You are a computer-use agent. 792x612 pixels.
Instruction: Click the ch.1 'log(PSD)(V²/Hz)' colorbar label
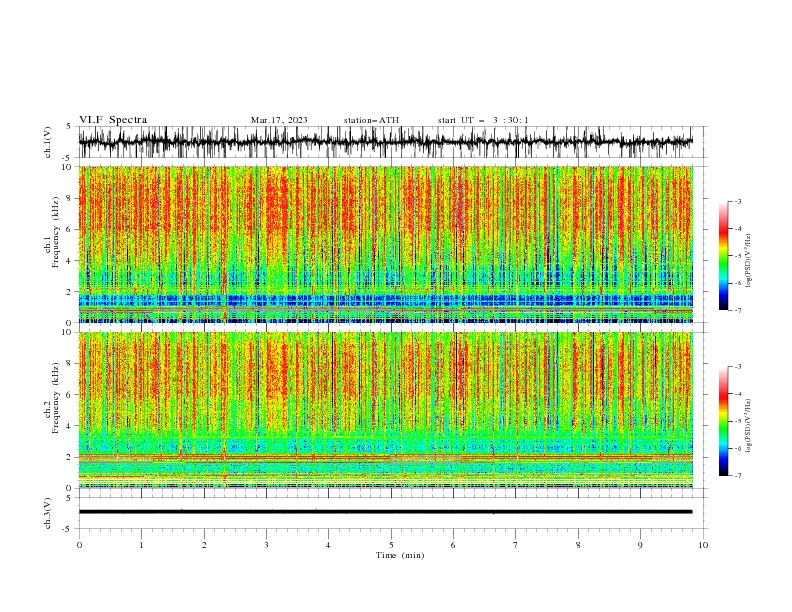pyautogui.click(x=748, y=261)
